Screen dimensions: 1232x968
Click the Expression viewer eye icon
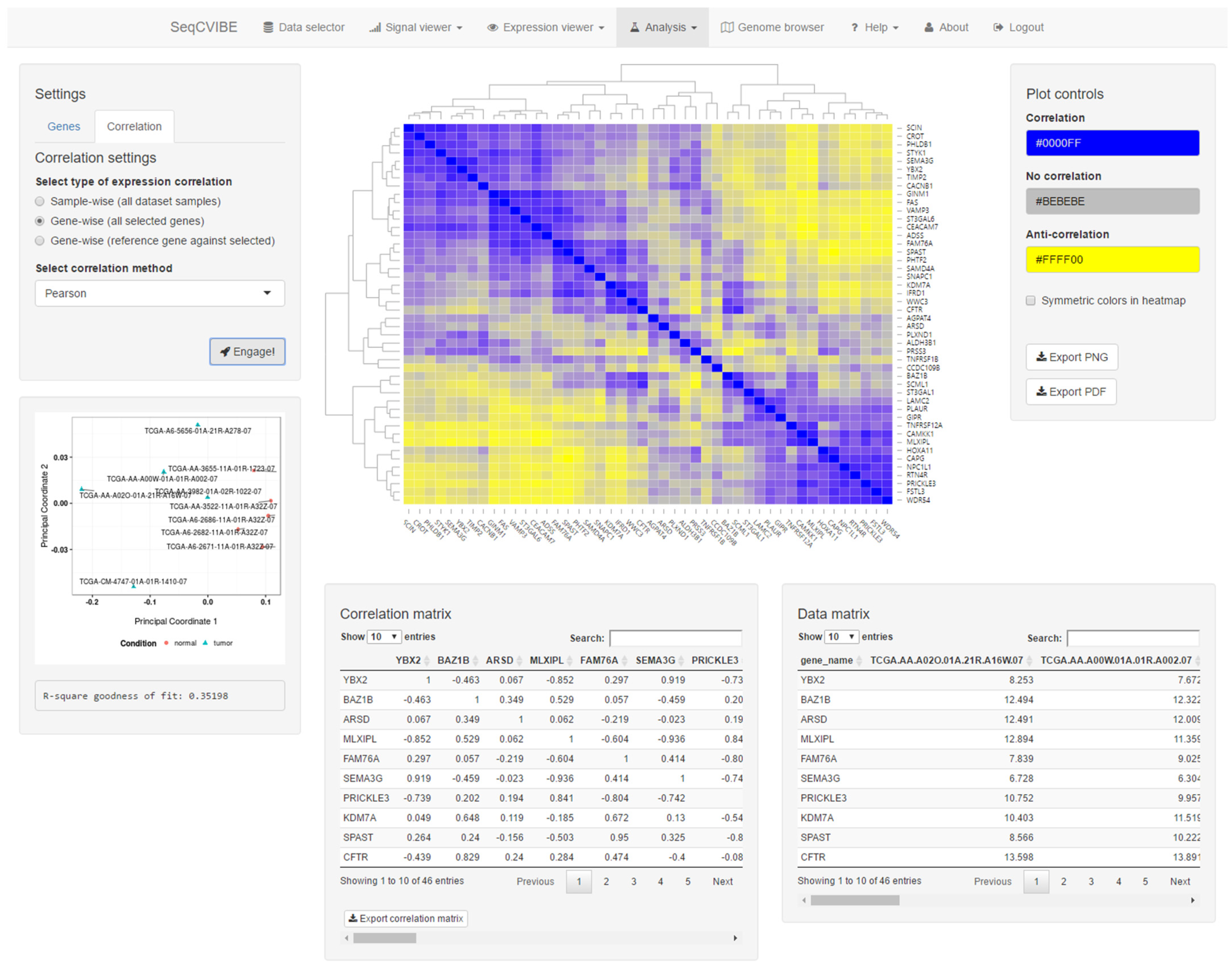492,27
